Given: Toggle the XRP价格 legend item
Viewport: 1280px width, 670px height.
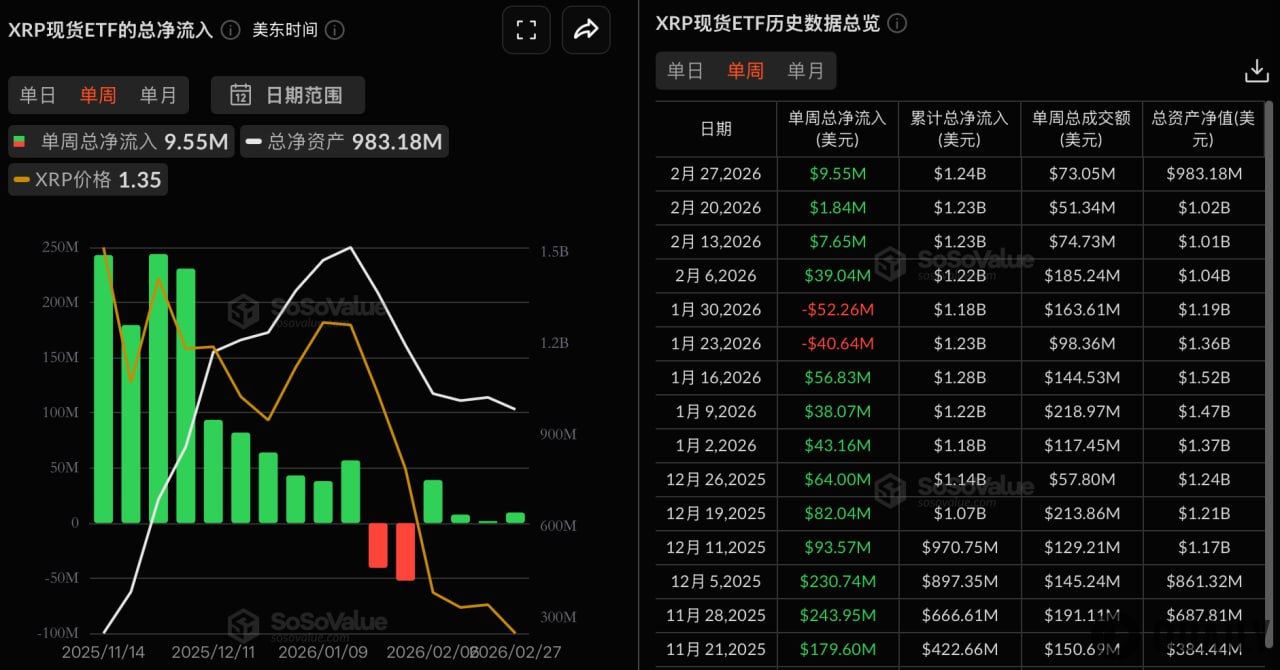Looking at the screenshot, I should click(87, 179).
